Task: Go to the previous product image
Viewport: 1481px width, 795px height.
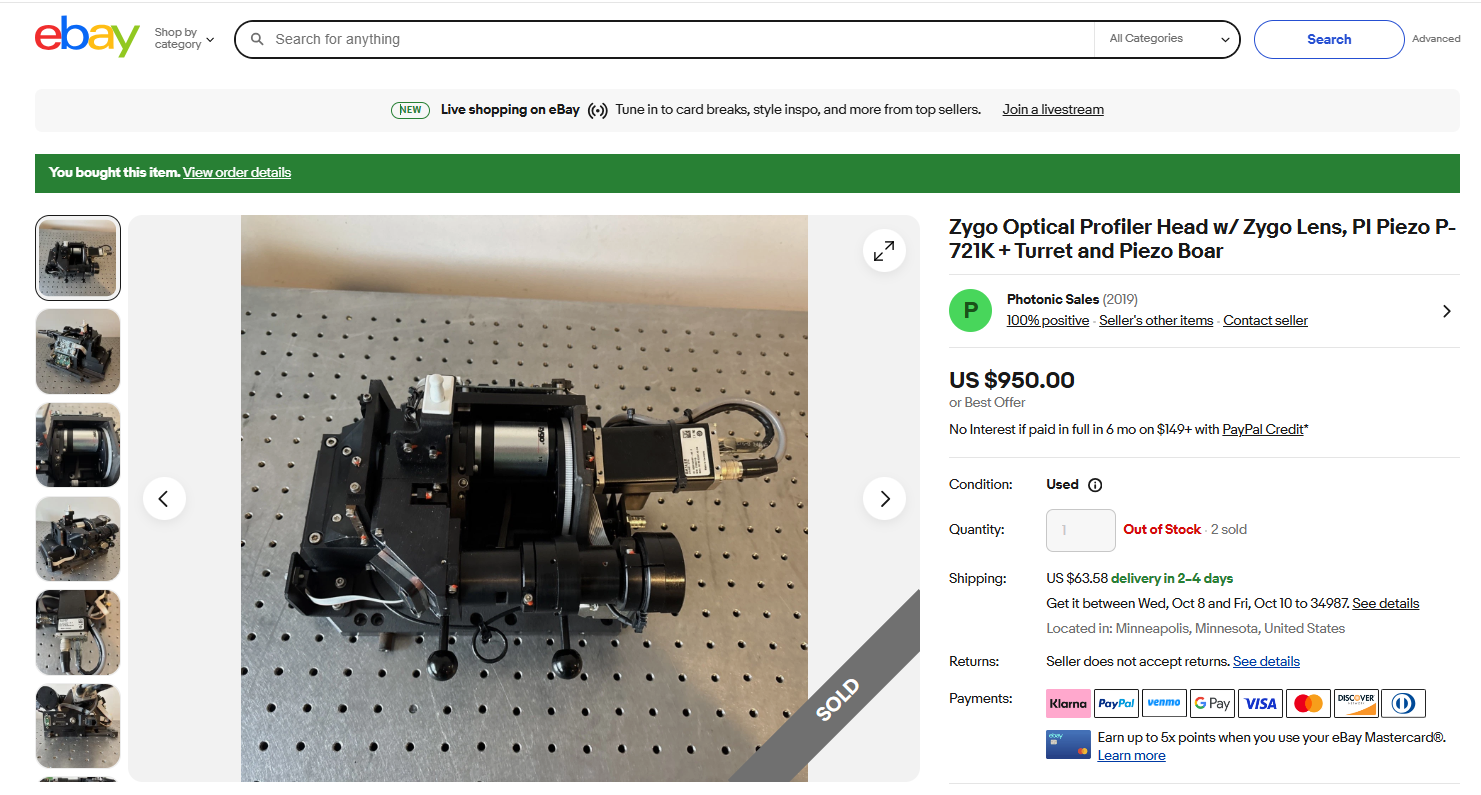Action: (x=164, y=498)
